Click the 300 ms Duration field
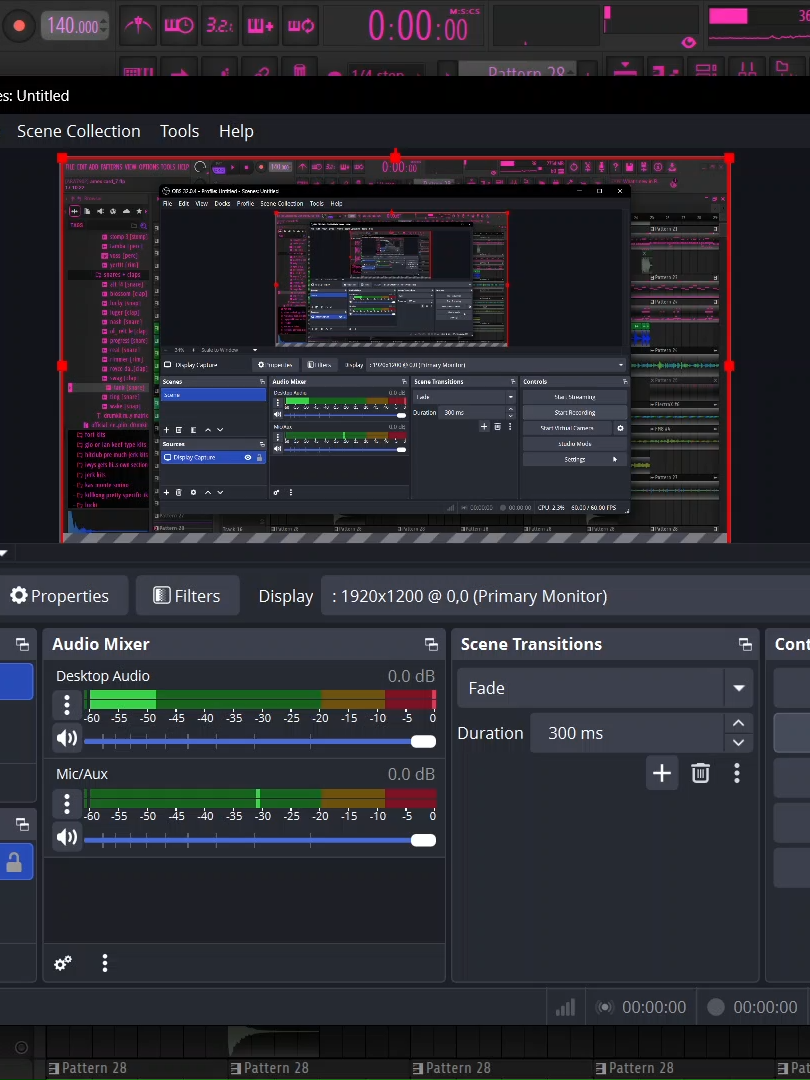The height and width of the screenshot is (1080, 810). 627,733
